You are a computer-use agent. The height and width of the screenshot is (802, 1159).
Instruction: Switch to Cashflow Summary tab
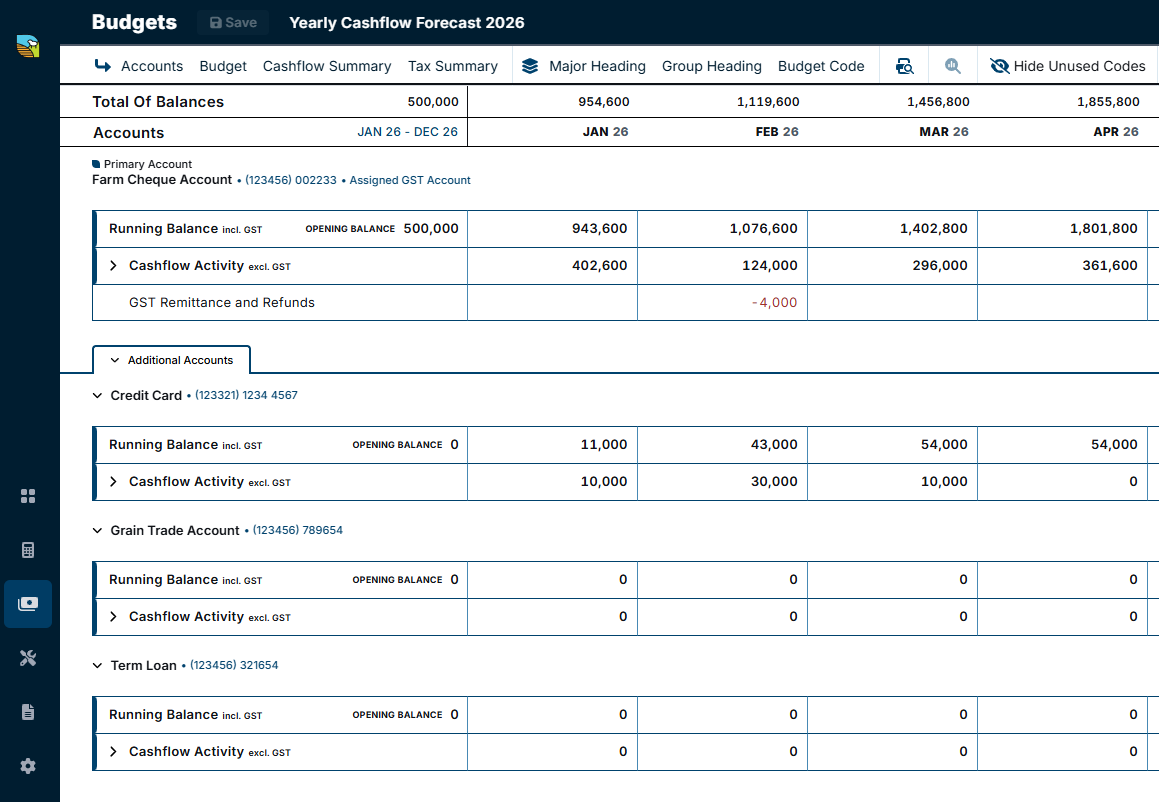click(x=327, y=67)
